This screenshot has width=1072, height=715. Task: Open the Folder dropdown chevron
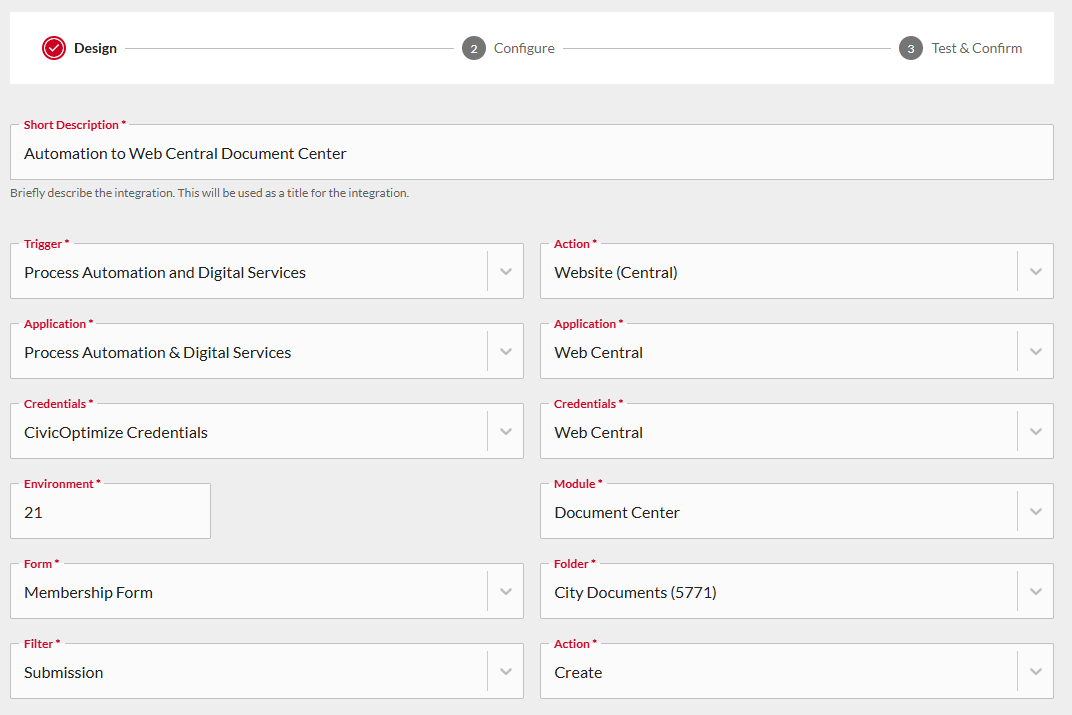pos(1036,591)
